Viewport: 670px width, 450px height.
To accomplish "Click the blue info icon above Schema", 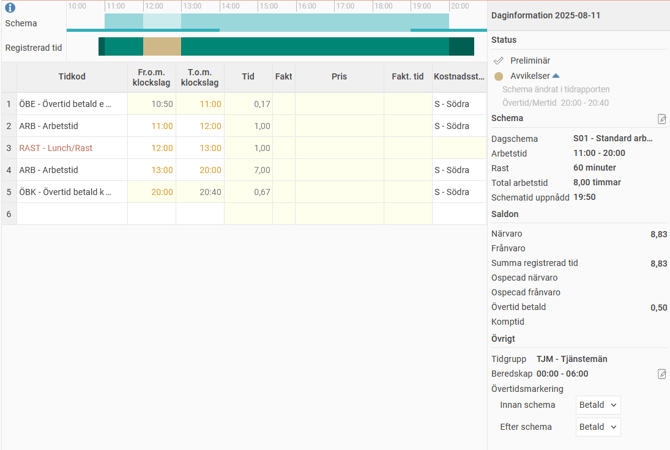I will coord(10,7).
